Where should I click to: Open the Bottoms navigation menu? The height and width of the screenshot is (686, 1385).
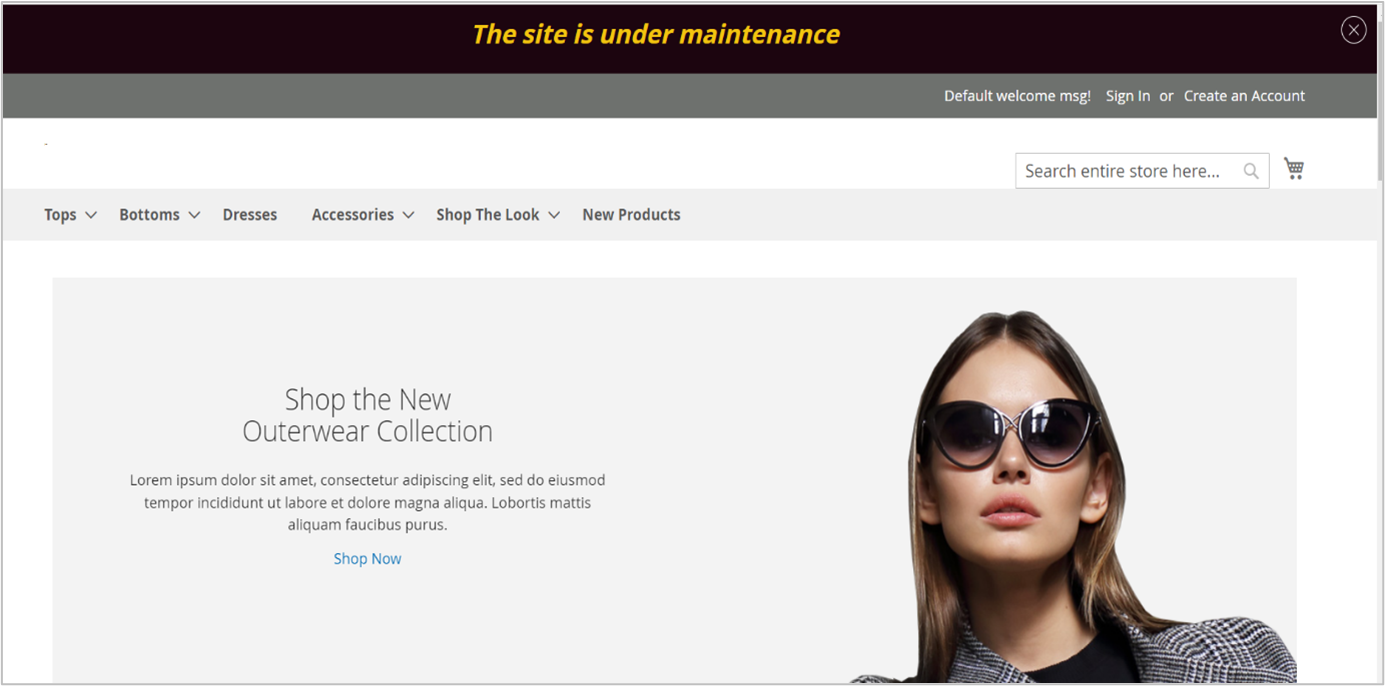click(149, 214)
